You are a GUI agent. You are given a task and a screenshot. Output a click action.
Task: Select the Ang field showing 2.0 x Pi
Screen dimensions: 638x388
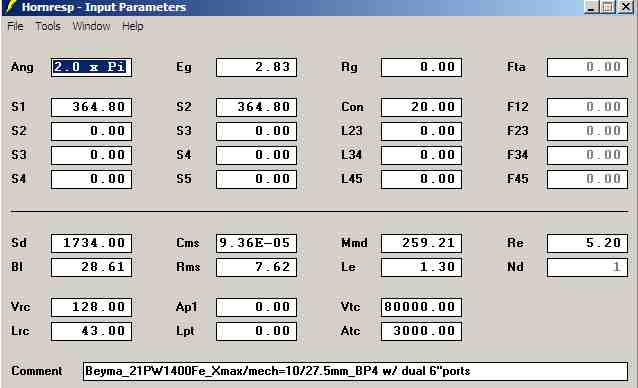point(92,67)
